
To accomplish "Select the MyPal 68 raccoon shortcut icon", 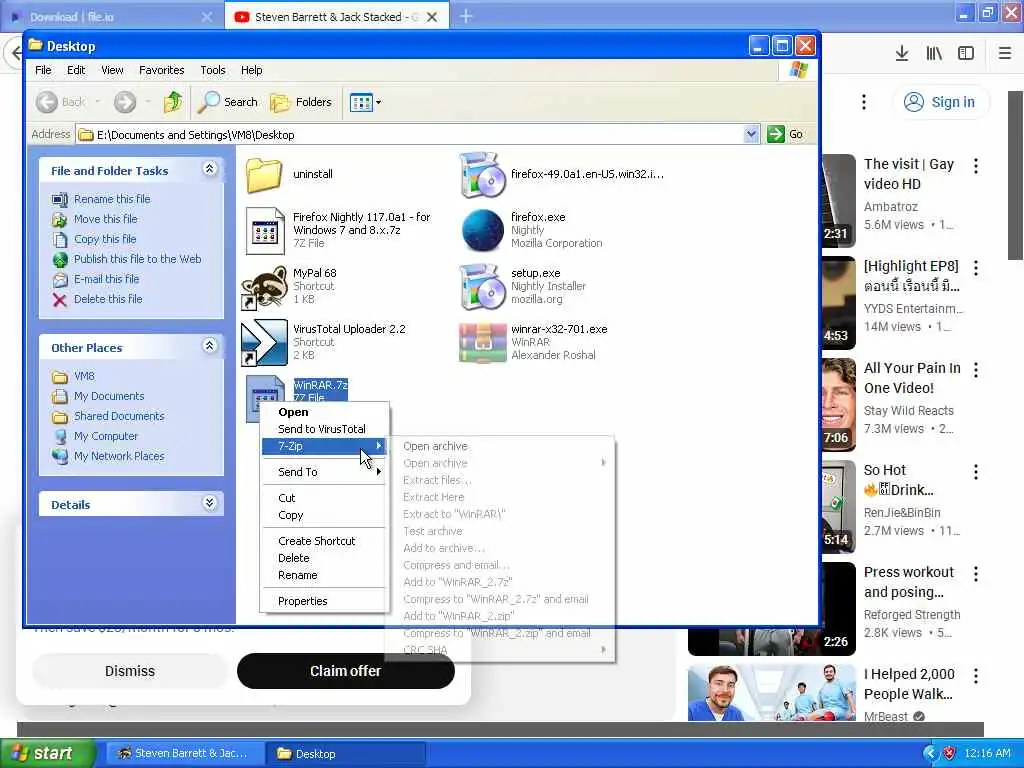I will pyautogui.click(x=264, y=287).
